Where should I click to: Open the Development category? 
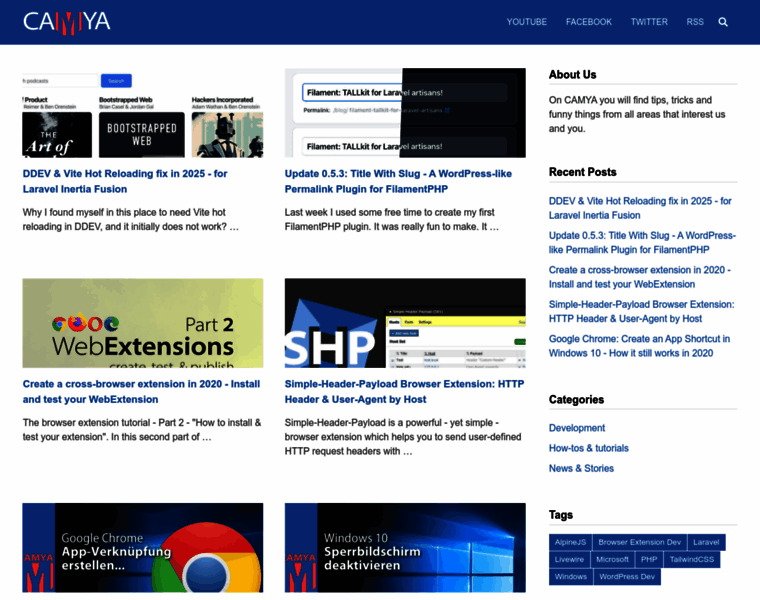tap(577, 428)
